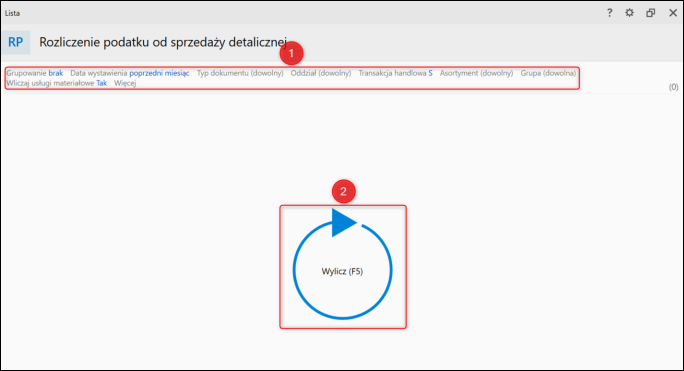Screen dimensions: 684x371
Task: Open Data wystawienia poprzedni miesiąc filter
Action: point(130,73)
